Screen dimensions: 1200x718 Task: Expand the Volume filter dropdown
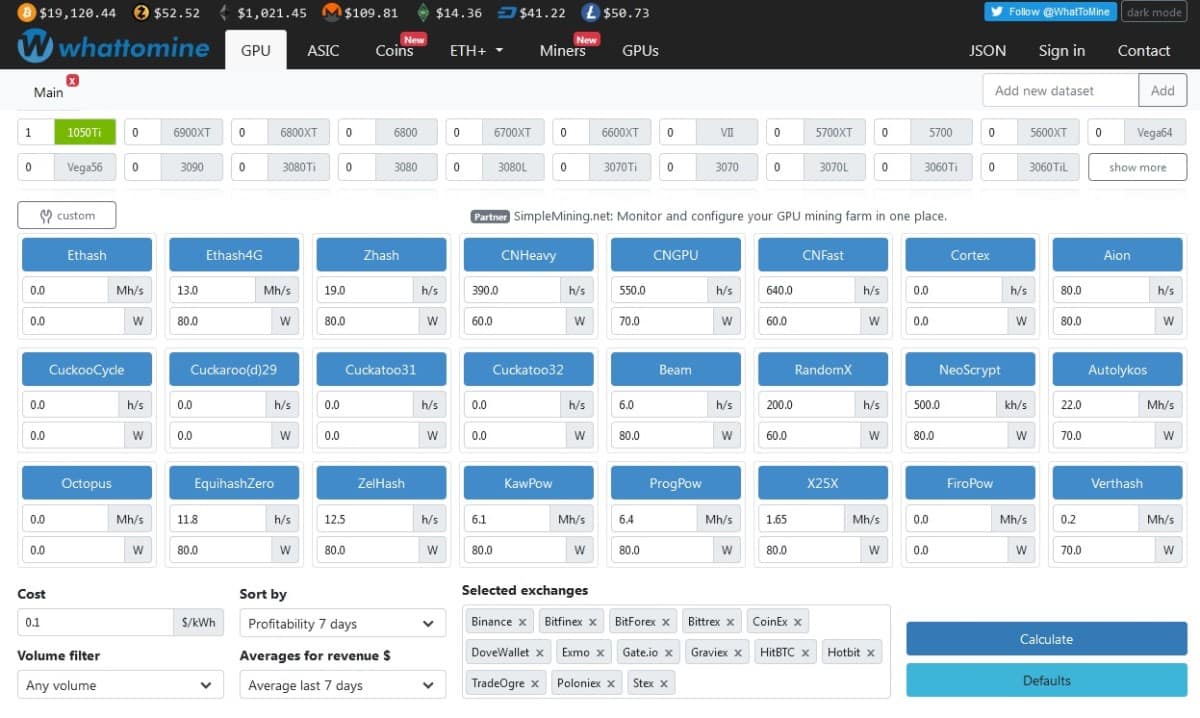121,685
